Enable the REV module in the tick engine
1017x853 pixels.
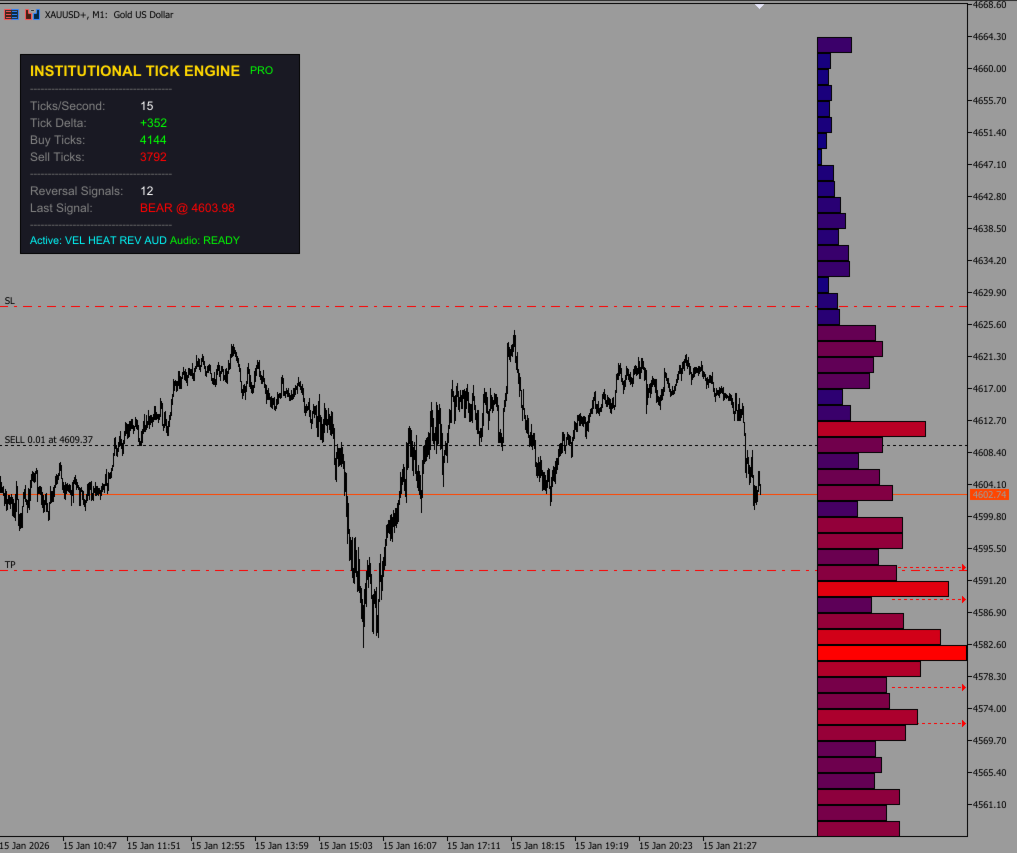(x=129, y=240)
